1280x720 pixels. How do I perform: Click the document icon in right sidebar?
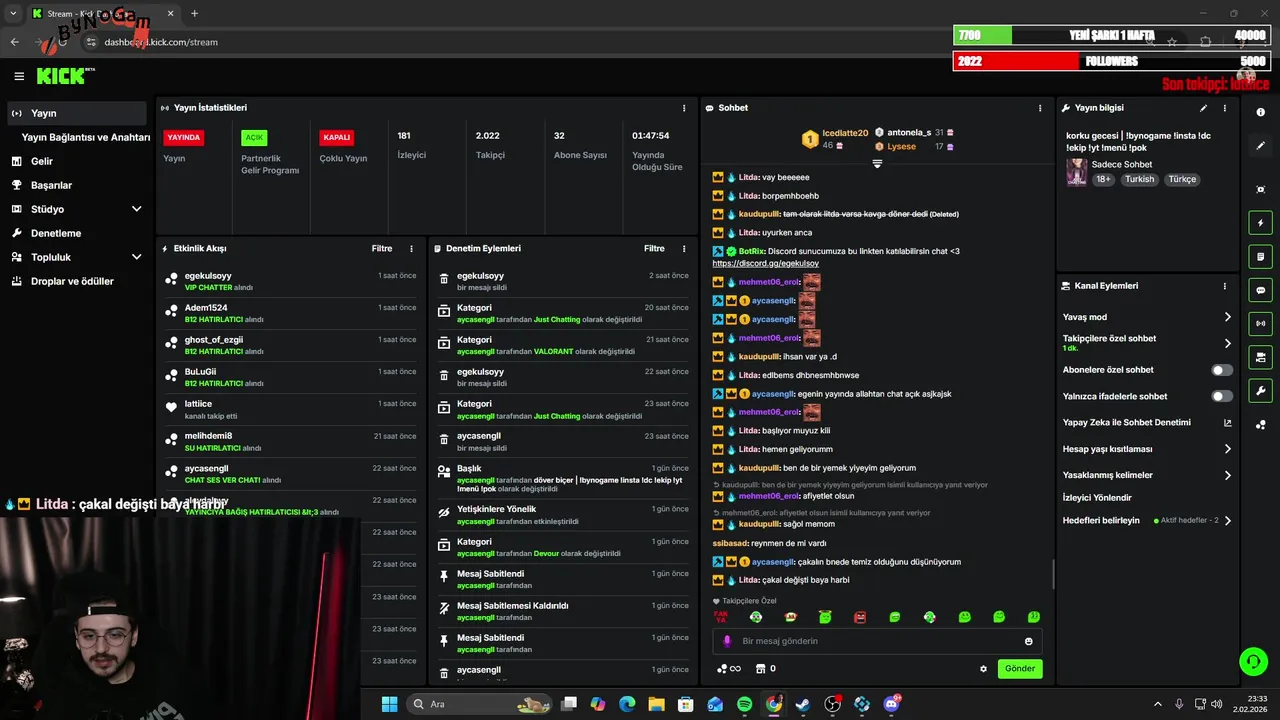coord(1261,257)
